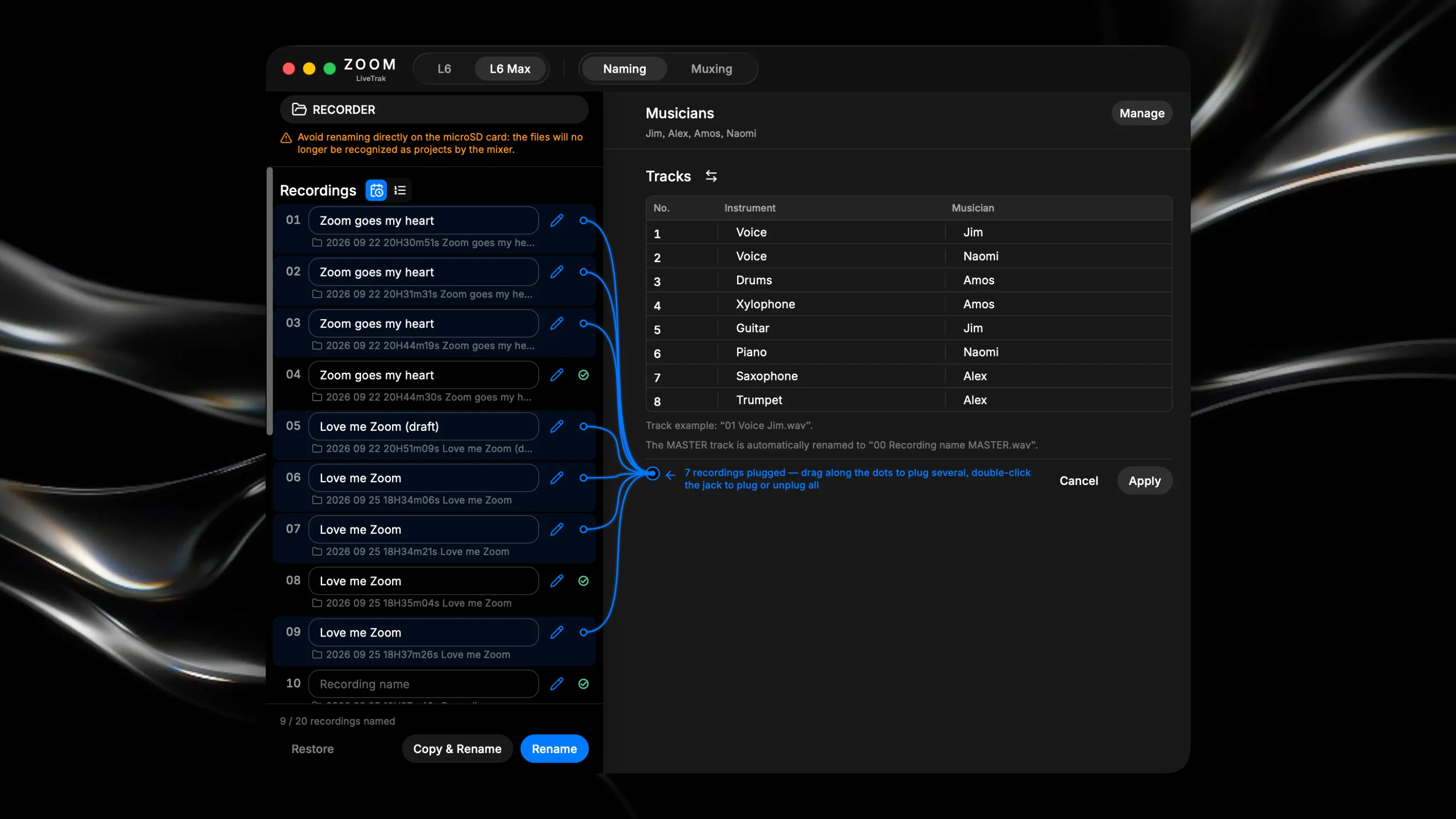Toggle the green check for recording 04
The height and width of the screenshot is (819, 1456).
tap(583, 375)
